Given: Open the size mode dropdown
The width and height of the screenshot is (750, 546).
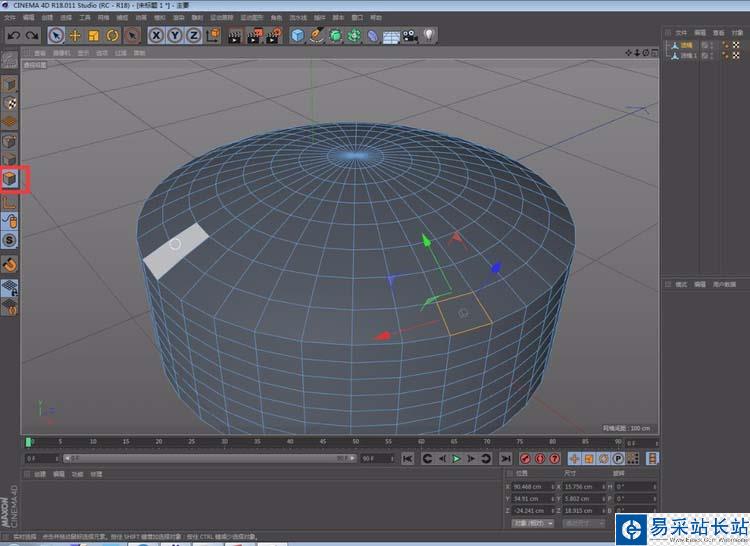Looking at the screenshot, I should click(x=583, y=523).
